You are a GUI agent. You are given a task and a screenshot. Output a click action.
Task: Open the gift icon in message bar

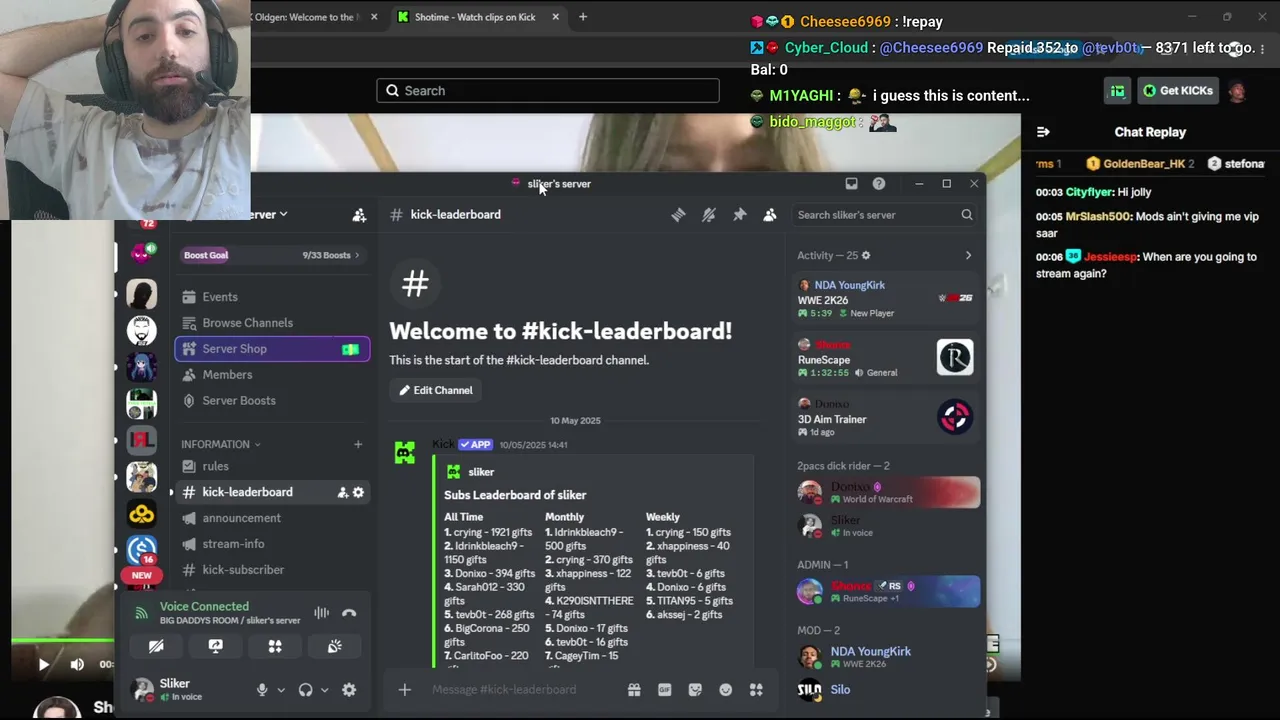point(634,690)
